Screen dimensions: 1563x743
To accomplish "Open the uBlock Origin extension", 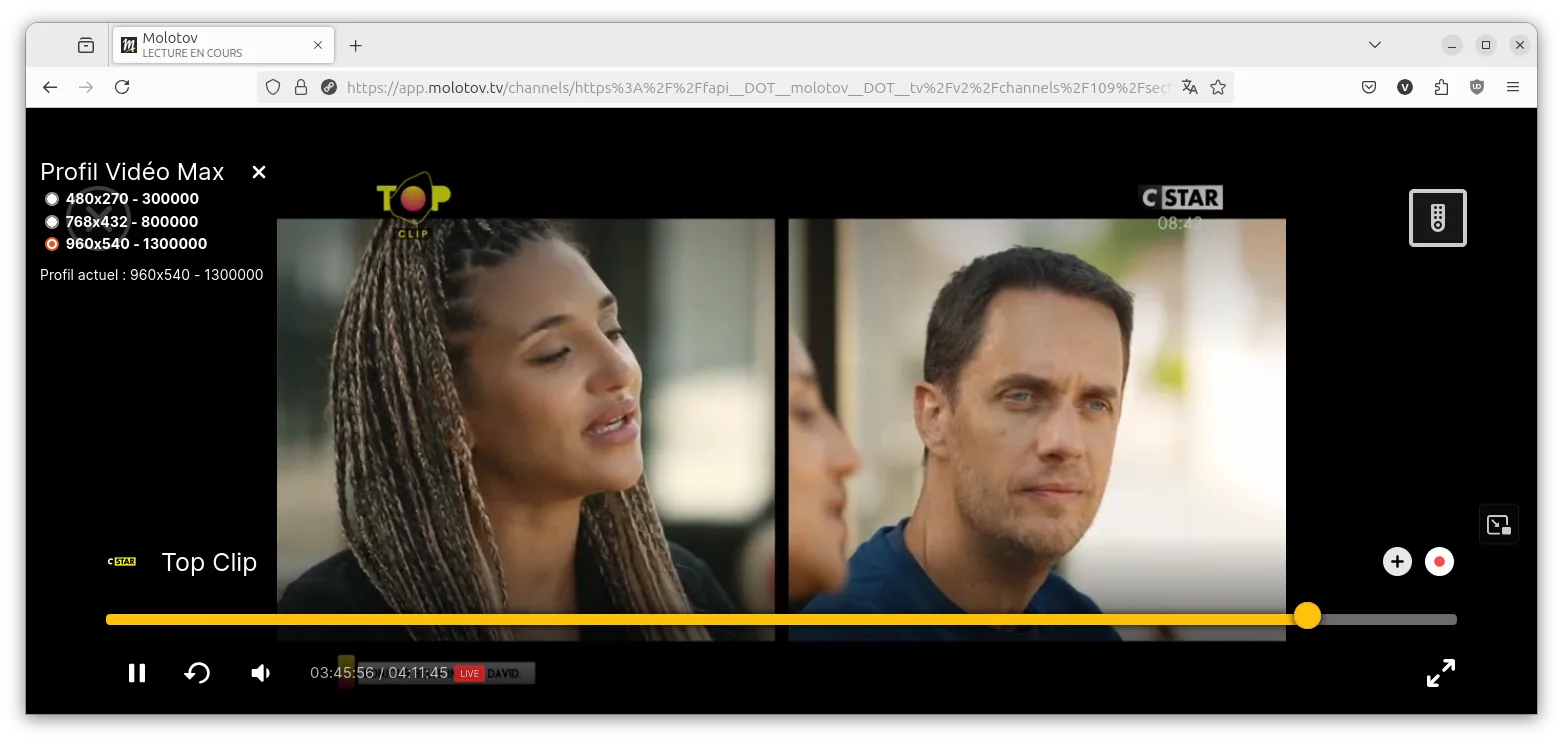I will [x=1477, y=87].
